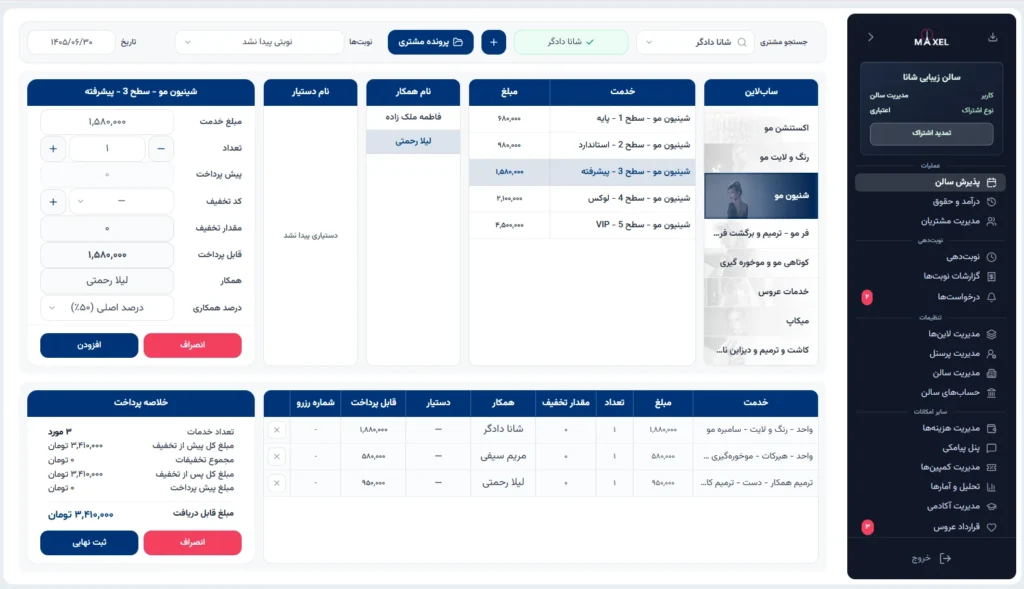Increase تعداد with the plus button
The width and height of the screenshot is (1024, 589).
[54, 148]
